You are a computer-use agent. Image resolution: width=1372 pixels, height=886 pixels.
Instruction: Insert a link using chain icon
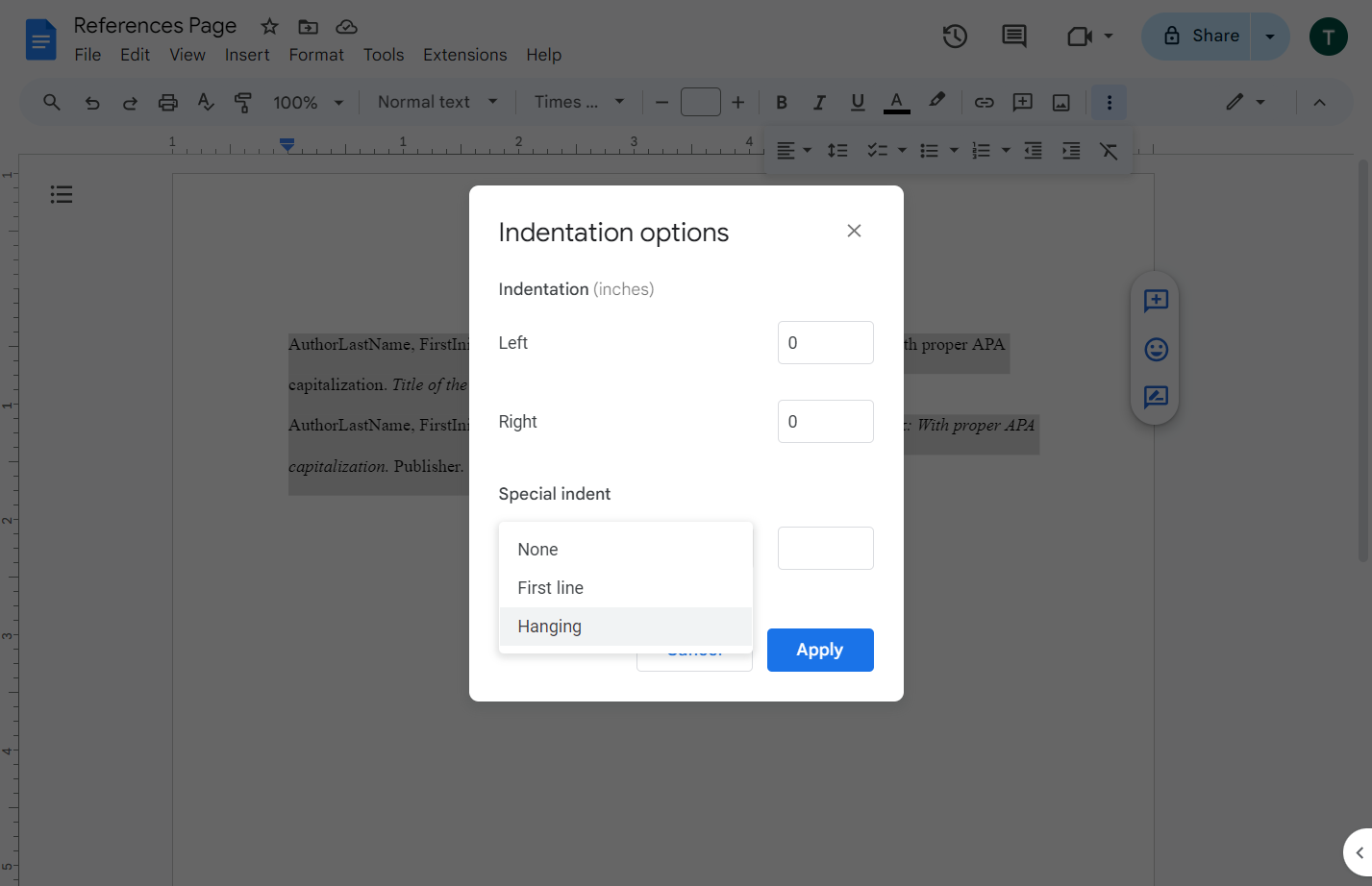[x=985, y=102]
